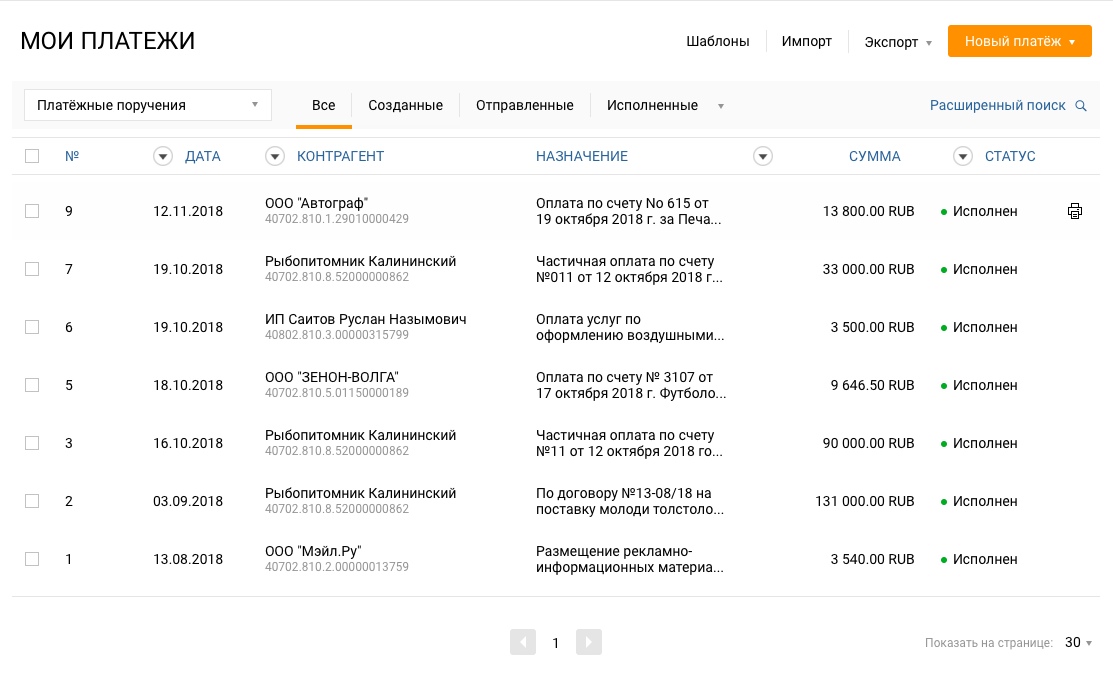Image resolution: width=1113 pixels, height=688 pixels.
Task: Click the amount 90 000.00 RUB
Action: click(x=868, y=443)
